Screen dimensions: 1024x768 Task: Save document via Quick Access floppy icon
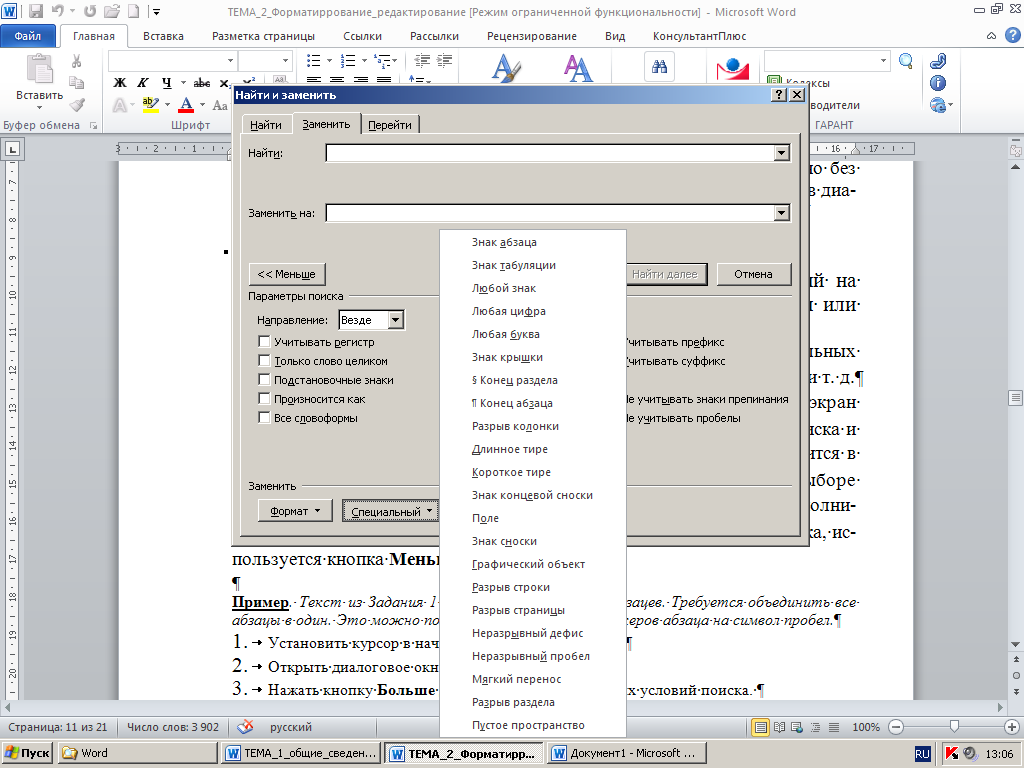coord(36,11)
